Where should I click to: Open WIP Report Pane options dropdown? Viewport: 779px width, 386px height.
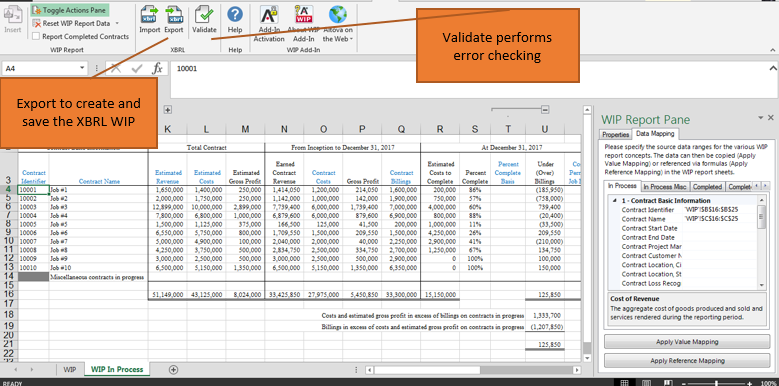tap(760, 118)
